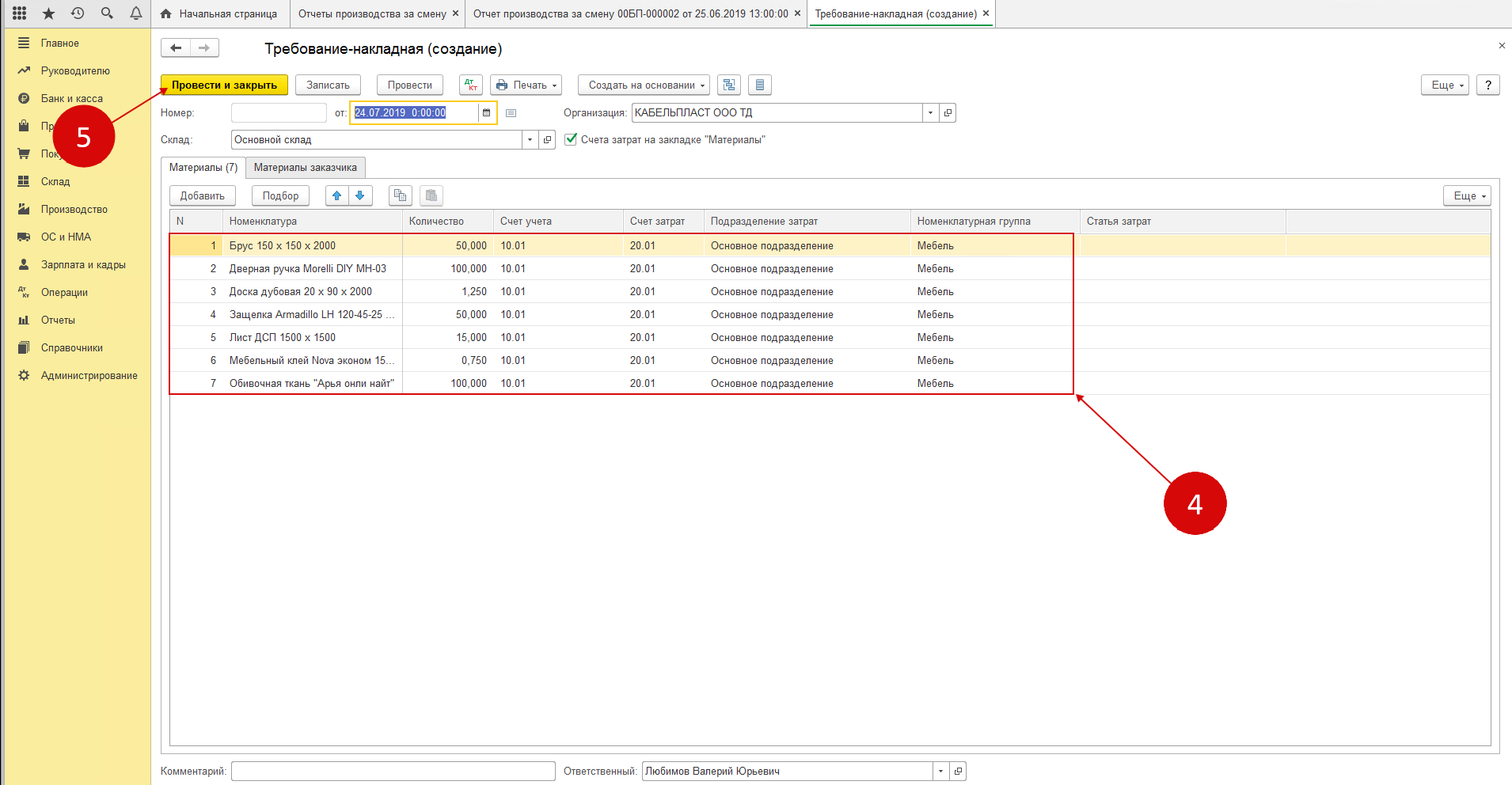Click Провести и закрыть button
The width and height of the screenshot is (1512, 785).
(224, 85)
